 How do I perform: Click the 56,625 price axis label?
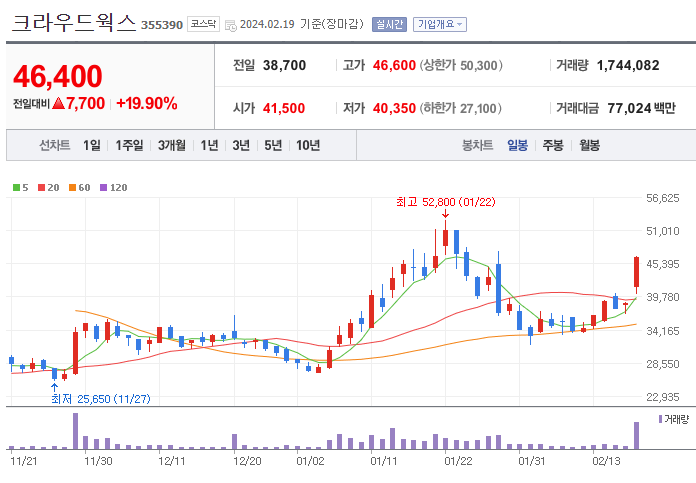tap(663, 198)
